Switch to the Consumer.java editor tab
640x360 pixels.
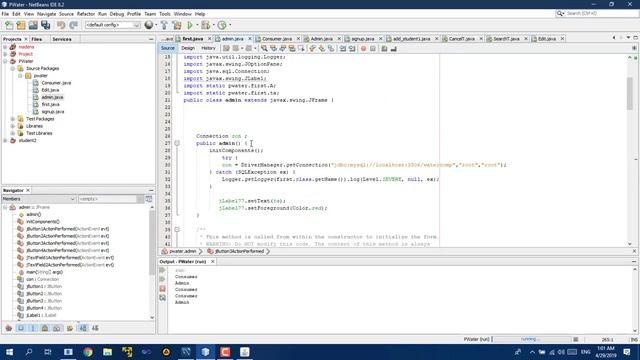[277, 39]
